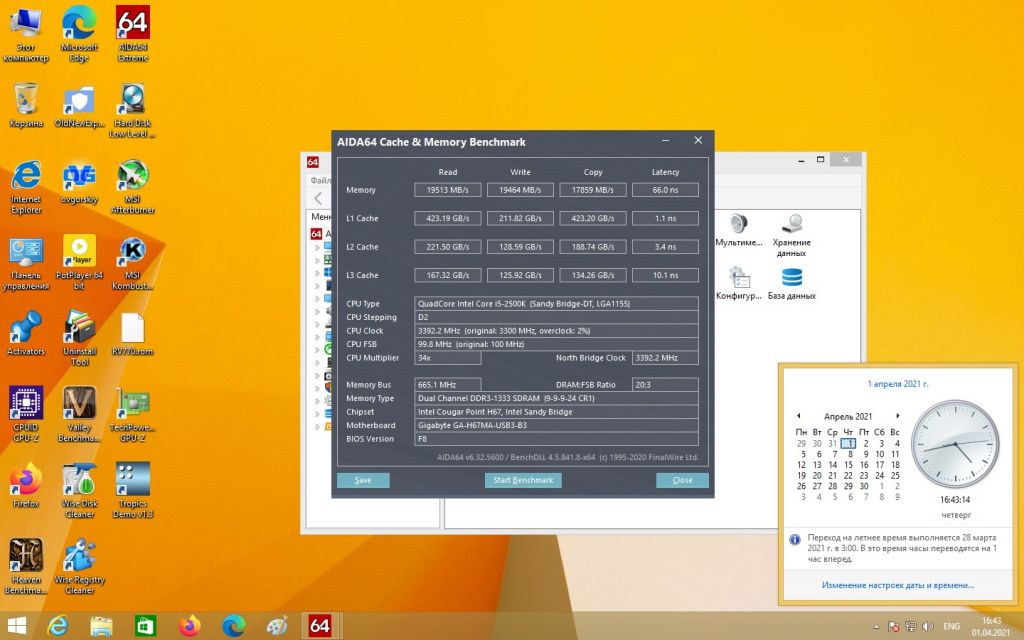Click the L3 Cache Latency value 10.1 ns

665,275
